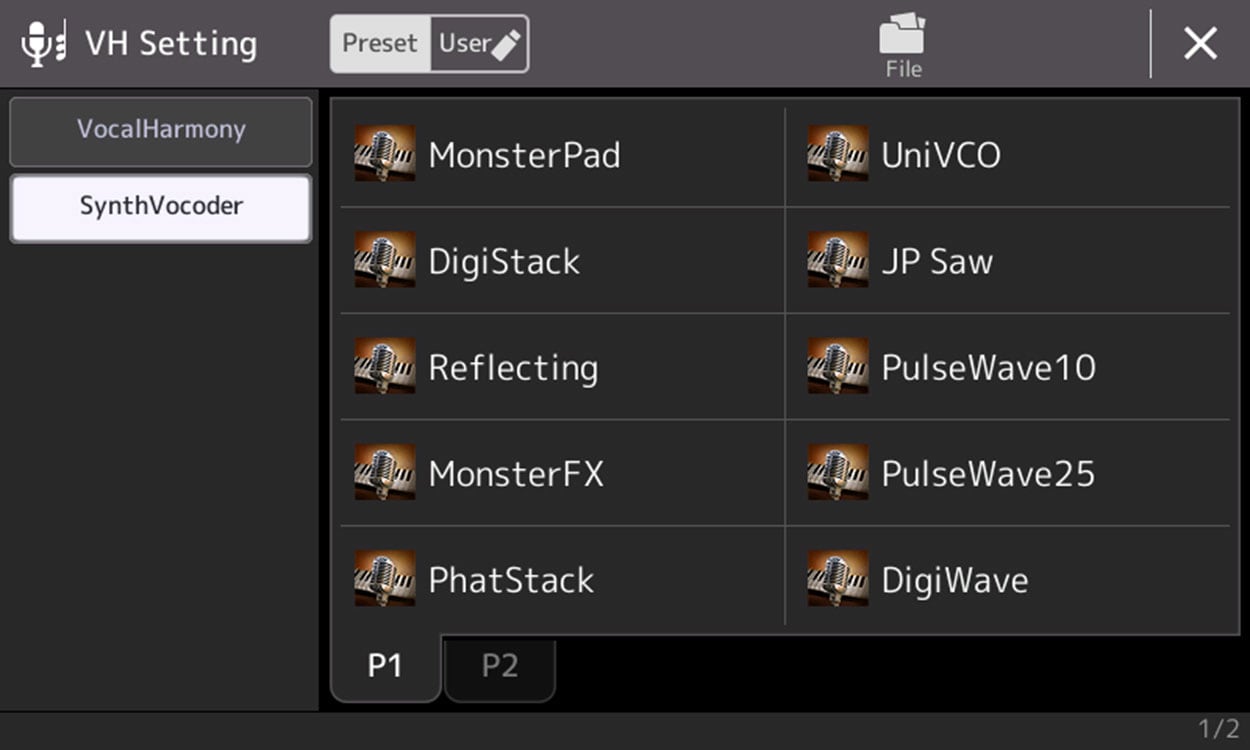Click the DigiStack preset icon
The image size is (1250, 750).
(385, 261)
